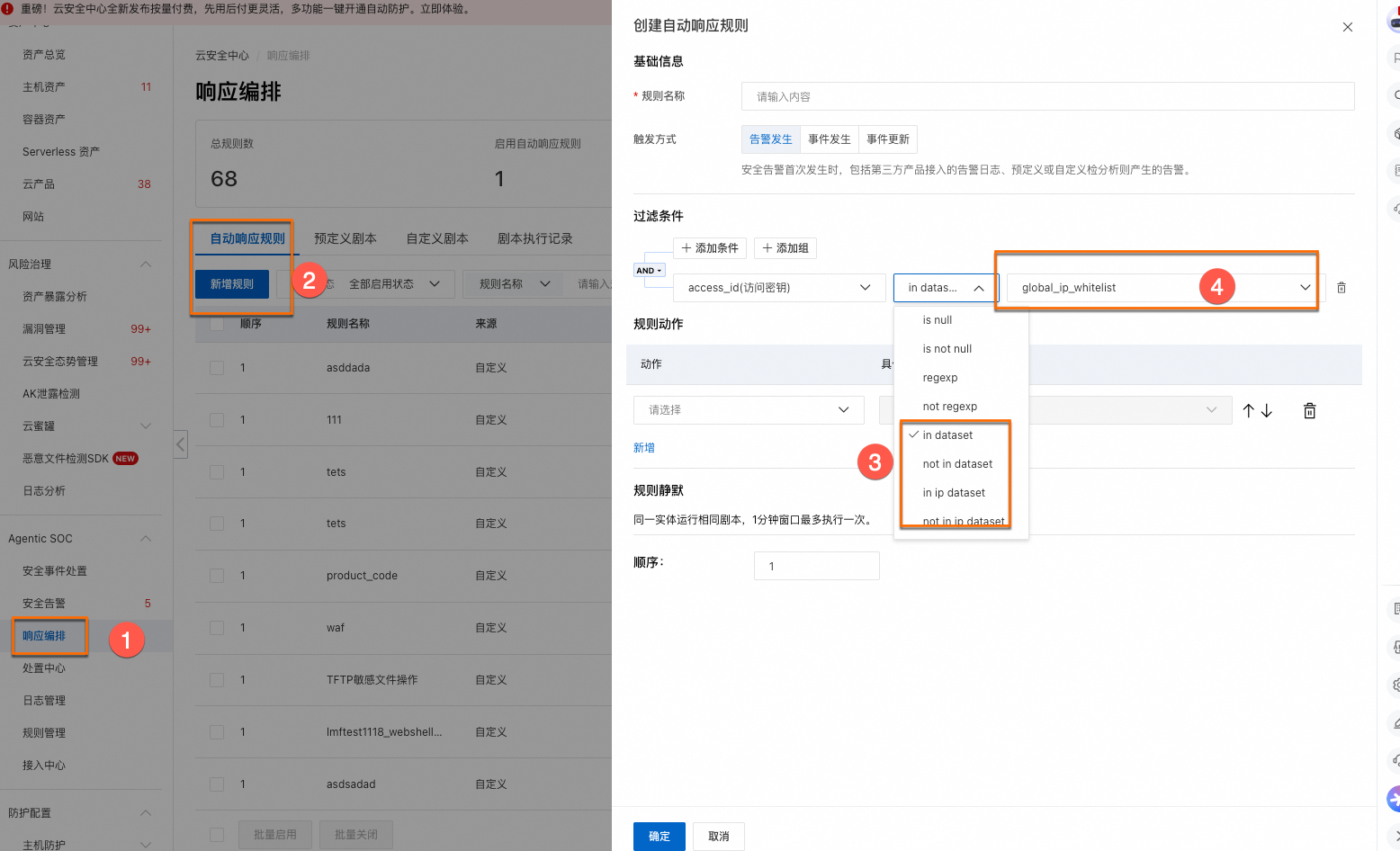Click the lmftest1118_webshell rule name
The image size is (1400, 851).
coord(384,732)
